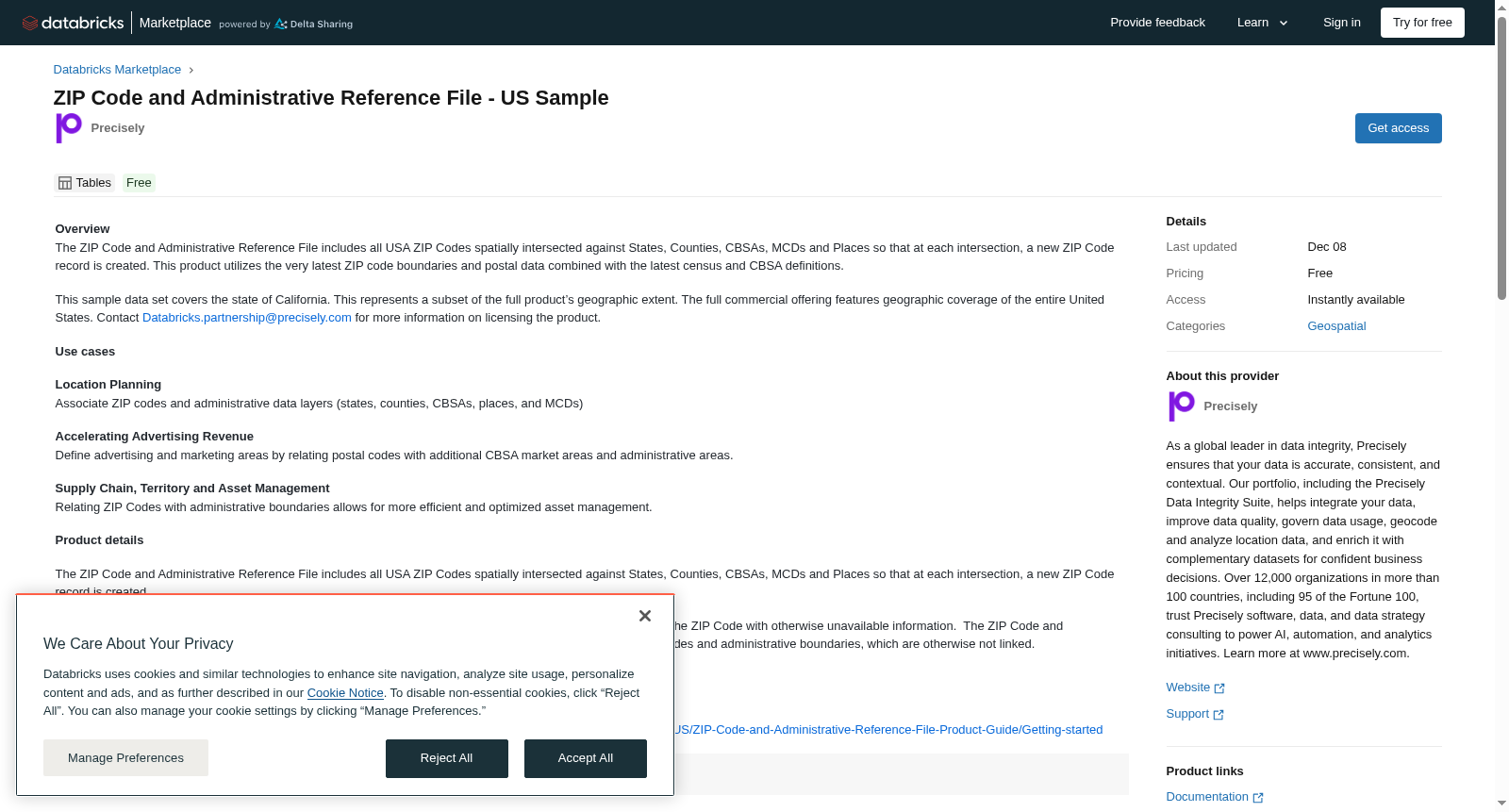1509x812 pixels.
Task: Click the Databricks logo in the header
Action: click(73, 23)
